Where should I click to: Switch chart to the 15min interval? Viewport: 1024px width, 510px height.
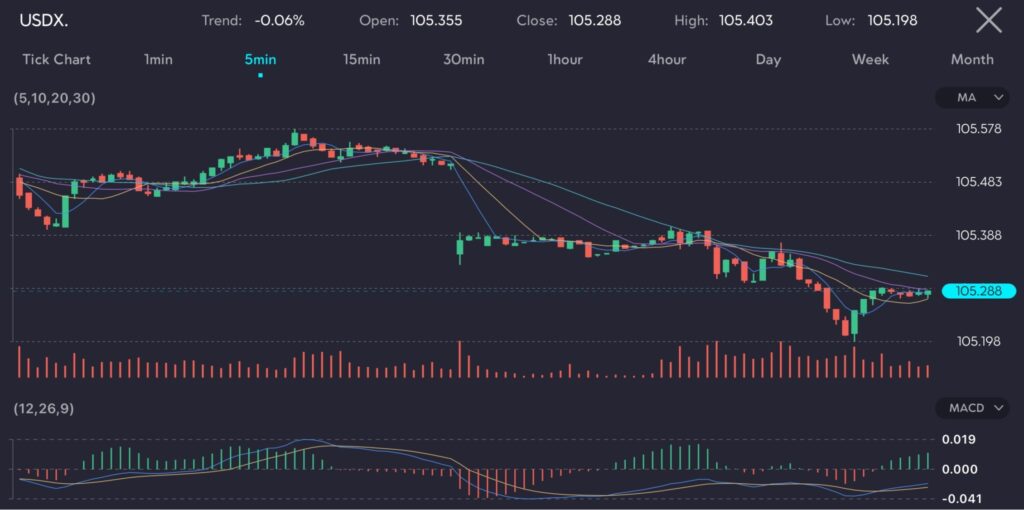point(361,59)
